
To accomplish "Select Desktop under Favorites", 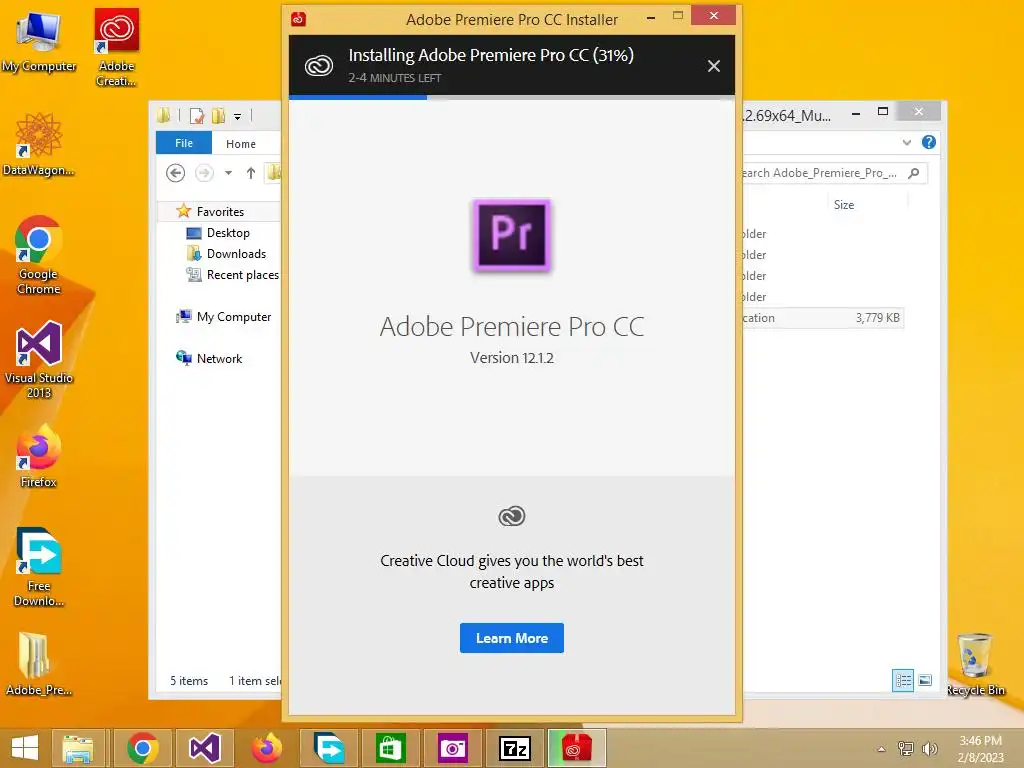I will coord(228,232).
